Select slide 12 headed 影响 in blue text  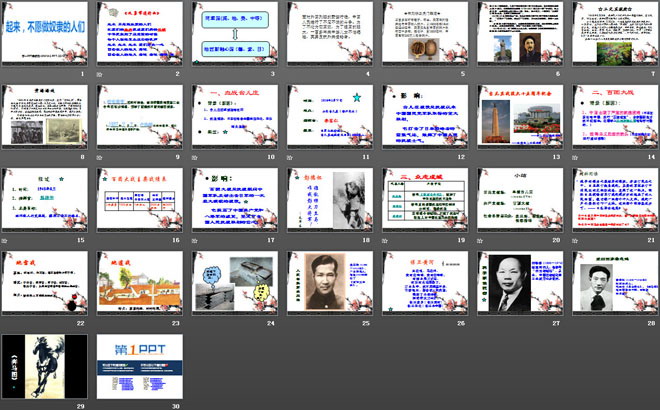point(425,117)
